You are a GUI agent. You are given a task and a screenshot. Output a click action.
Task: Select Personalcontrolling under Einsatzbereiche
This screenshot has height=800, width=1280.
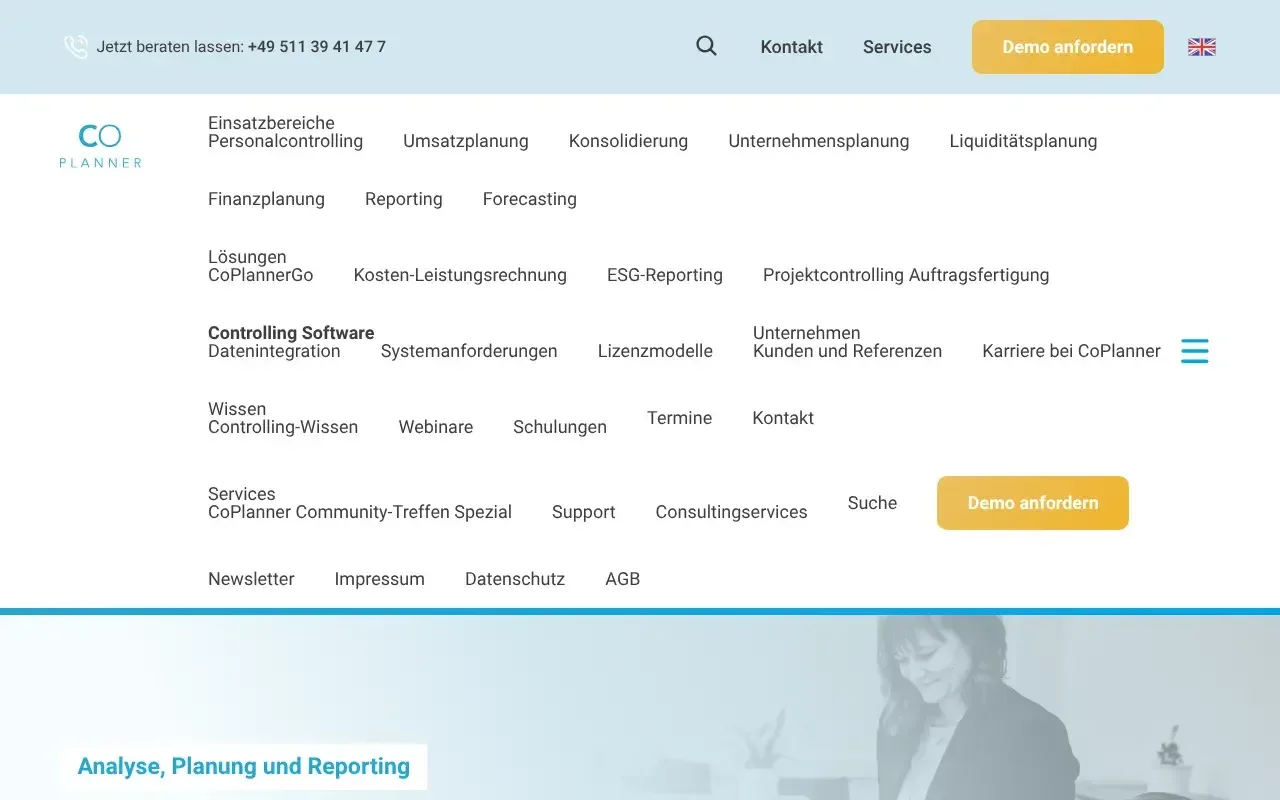285,141
